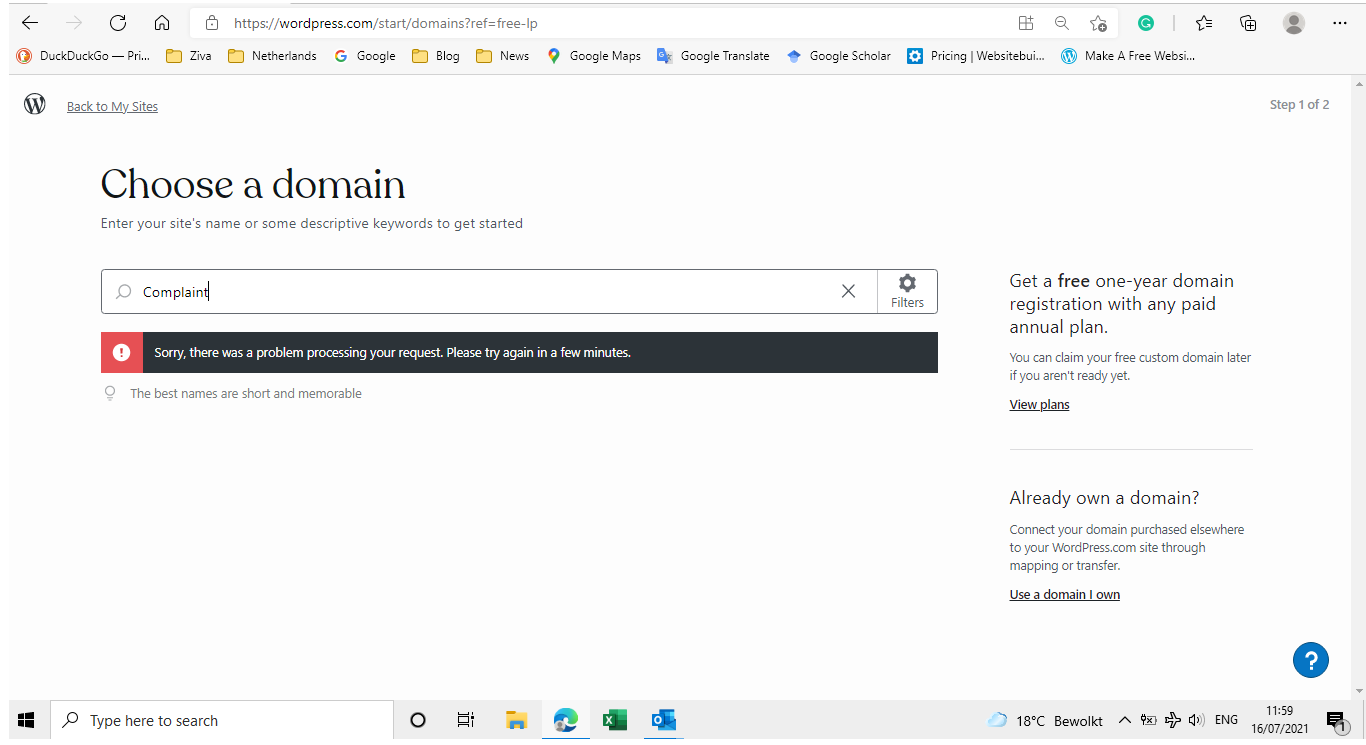Click the volume speaker icon in the tray
The image size is (1366, 745).
click(1197, 720)
